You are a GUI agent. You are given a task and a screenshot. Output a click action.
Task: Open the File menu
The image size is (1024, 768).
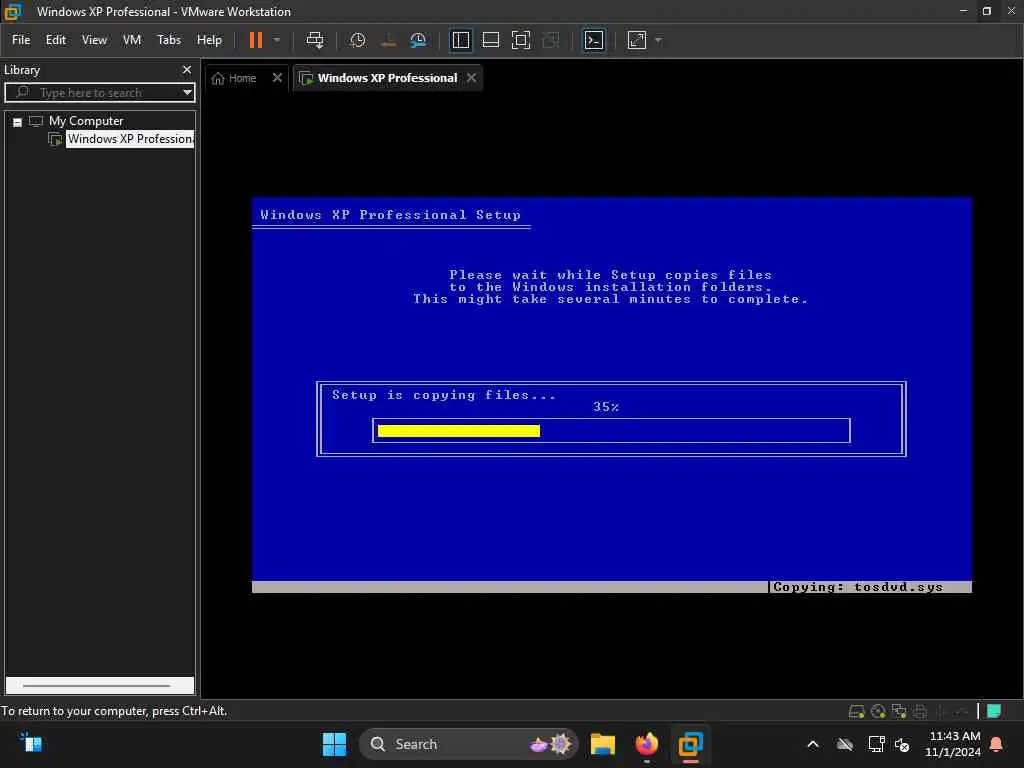click(21, 40)
